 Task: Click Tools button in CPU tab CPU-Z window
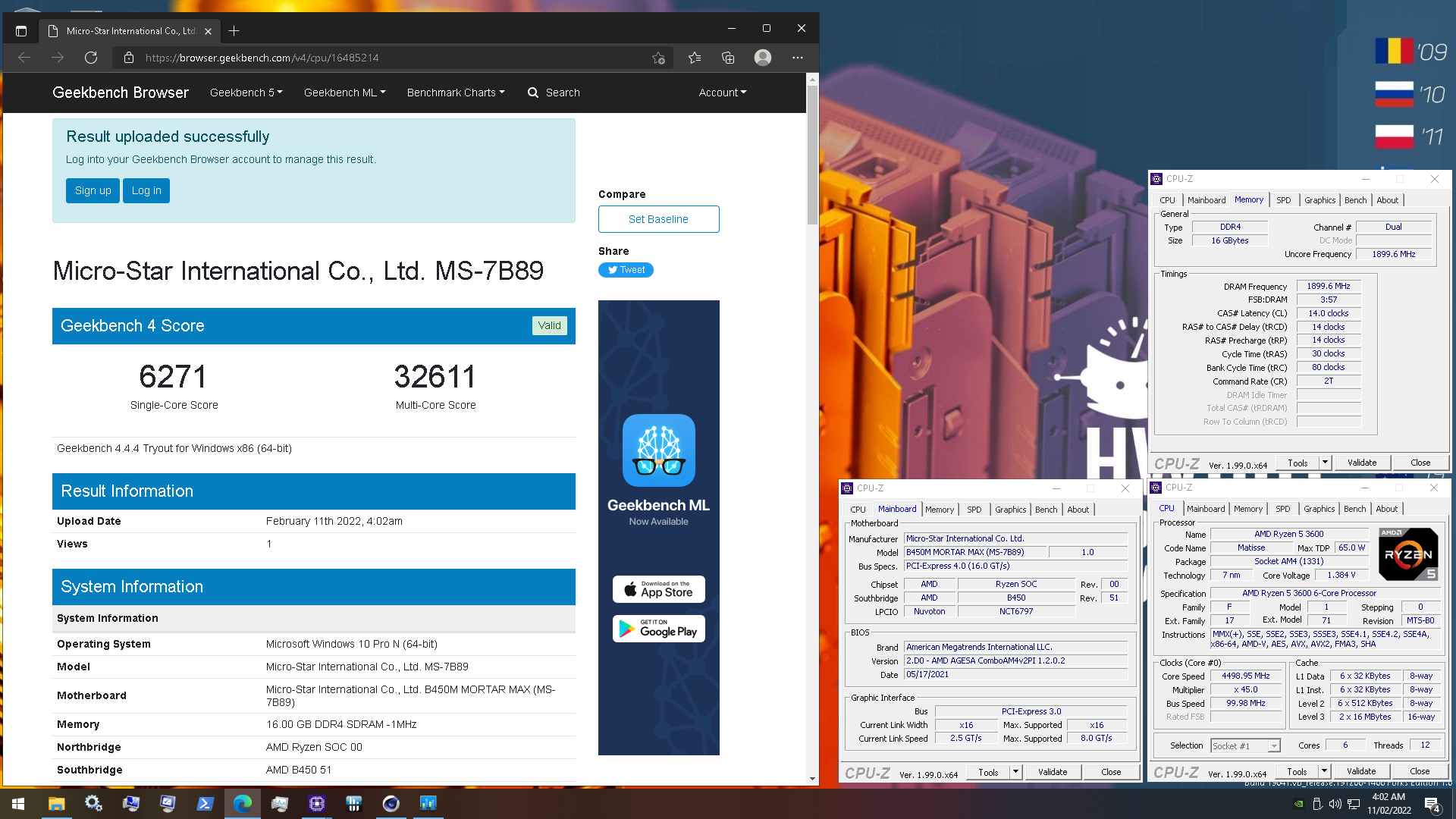click(1297, 771)
